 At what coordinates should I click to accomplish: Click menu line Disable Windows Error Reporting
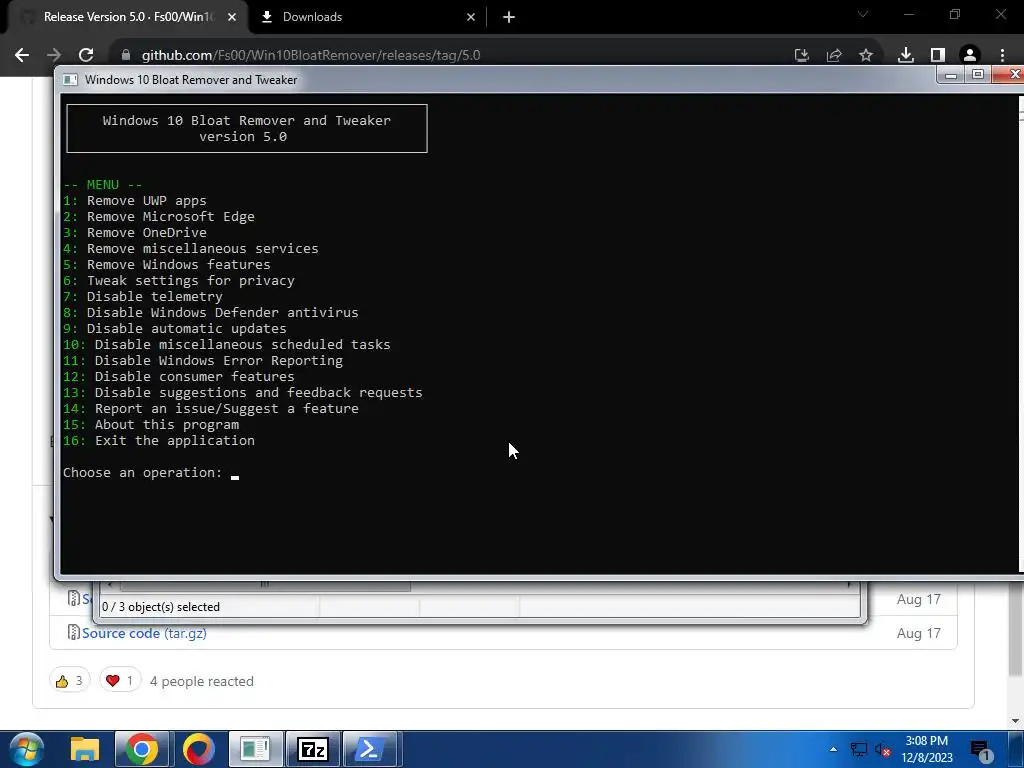(x=202, y=361)
